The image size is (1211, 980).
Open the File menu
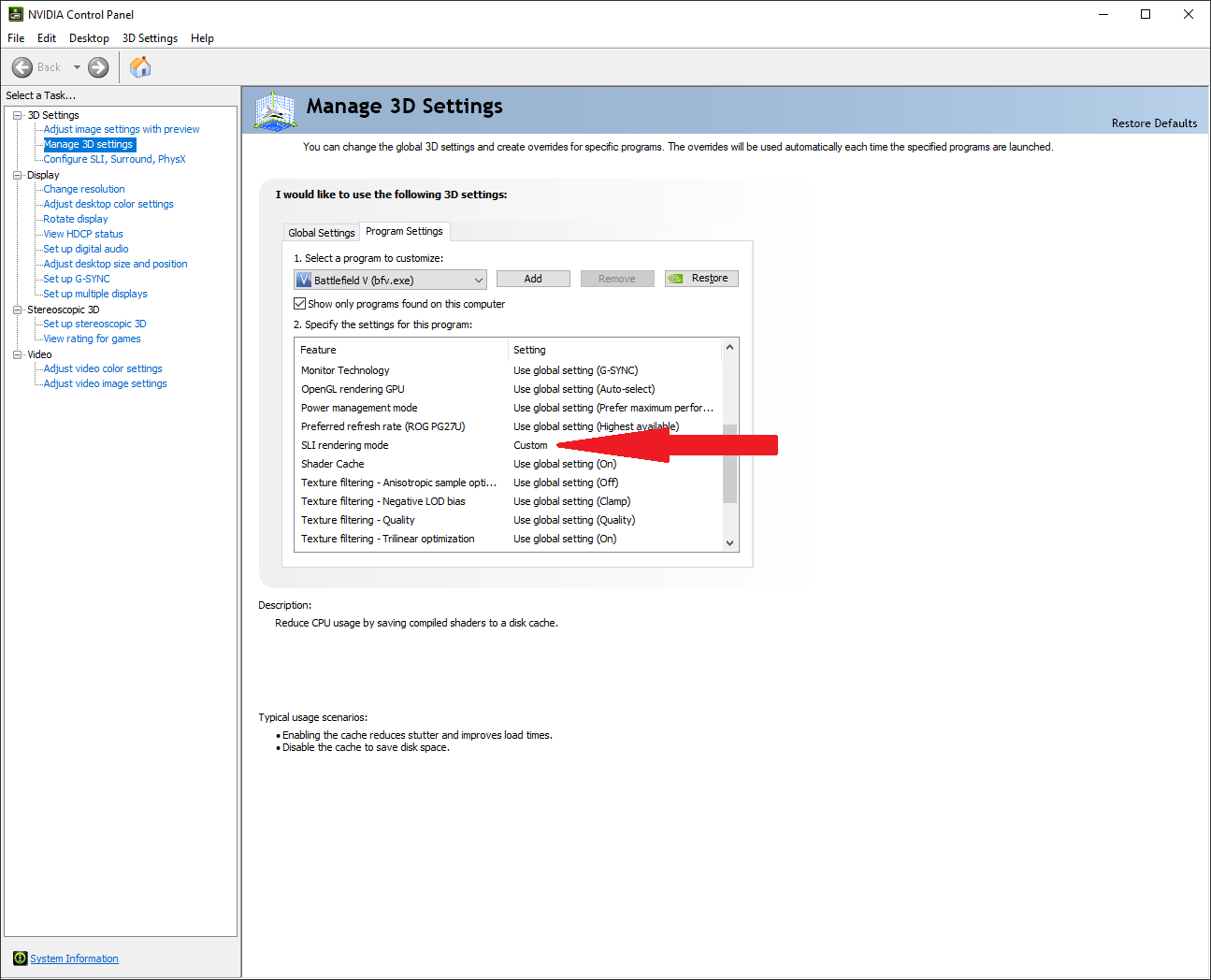pos(16,38)
